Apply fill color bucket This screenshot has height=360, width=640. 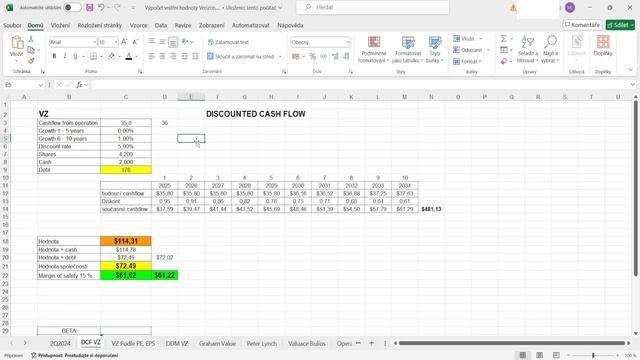[x=112, y=56]
